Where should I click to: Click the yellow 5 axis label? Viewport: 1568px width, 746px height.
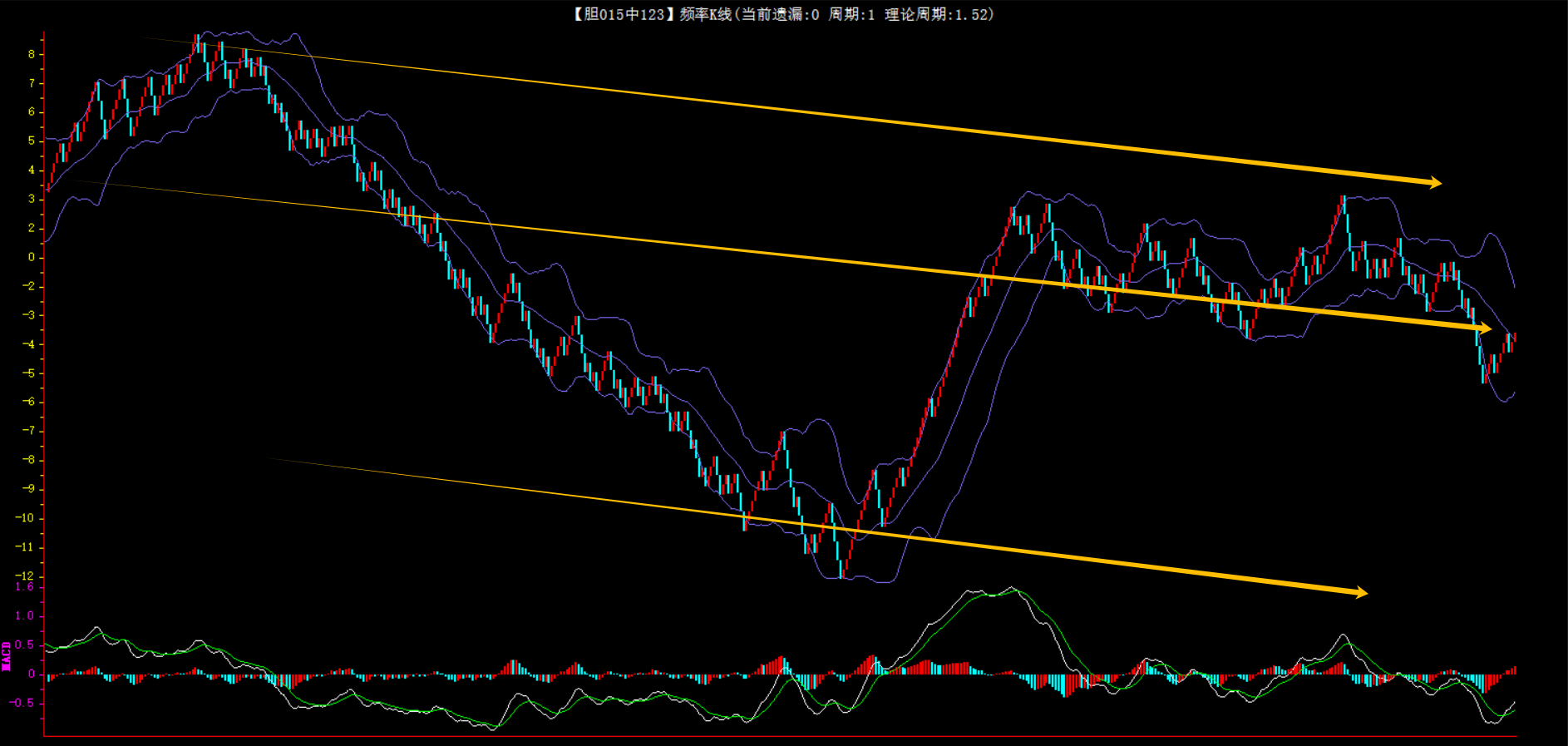pos(32,141)
